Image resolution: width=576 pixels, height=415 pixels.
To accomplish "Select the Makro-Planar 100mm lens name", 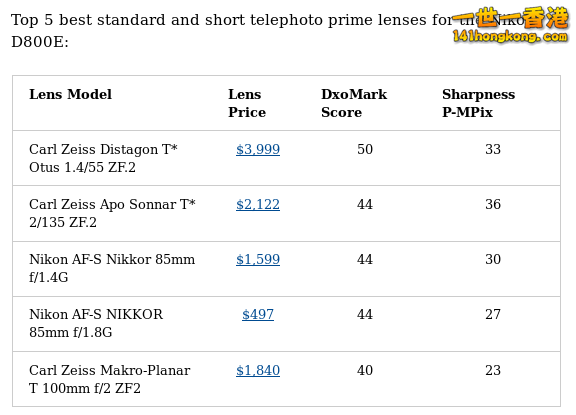I will (110, 379).
